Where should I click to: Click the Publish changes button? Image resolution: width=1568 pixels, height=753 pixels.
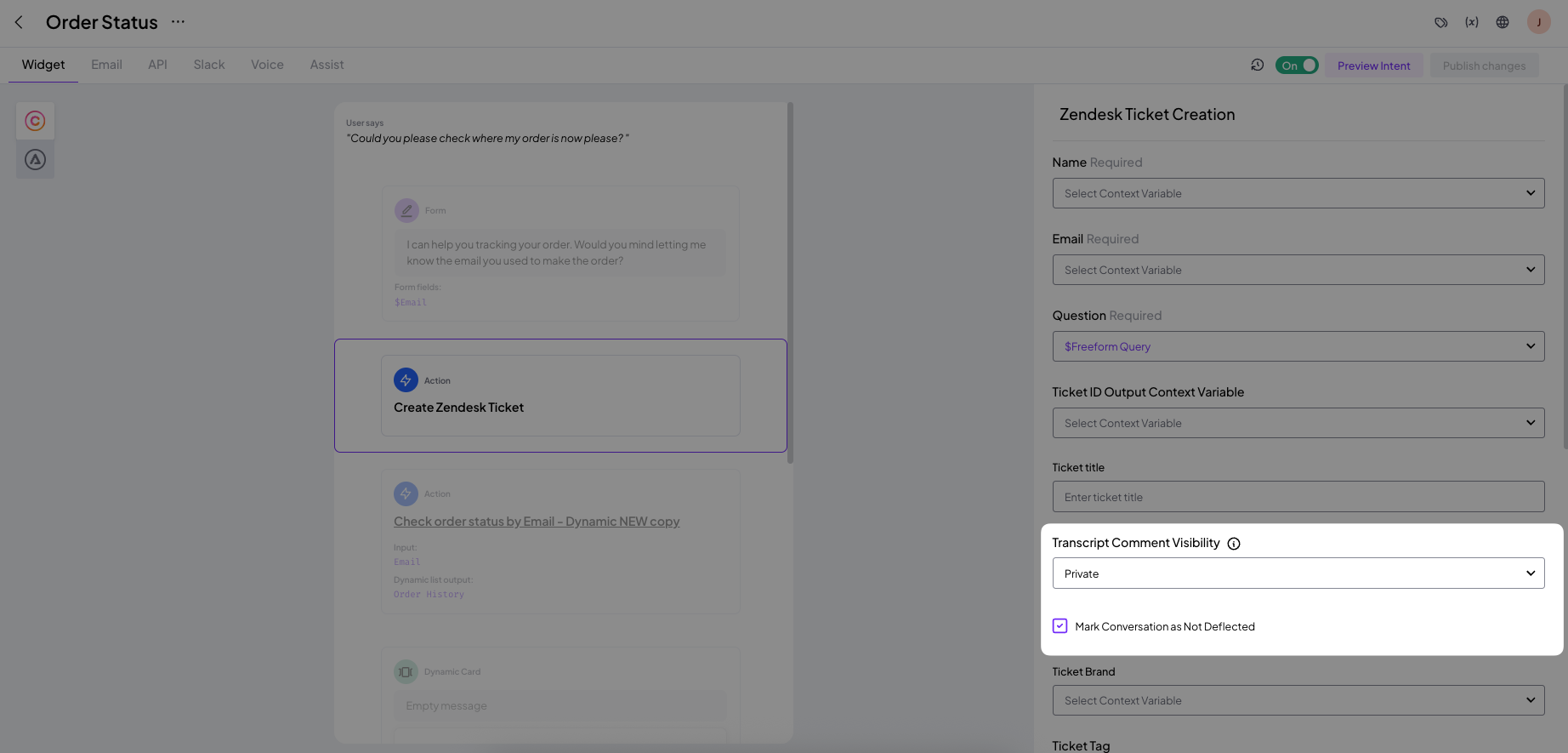1484,66
